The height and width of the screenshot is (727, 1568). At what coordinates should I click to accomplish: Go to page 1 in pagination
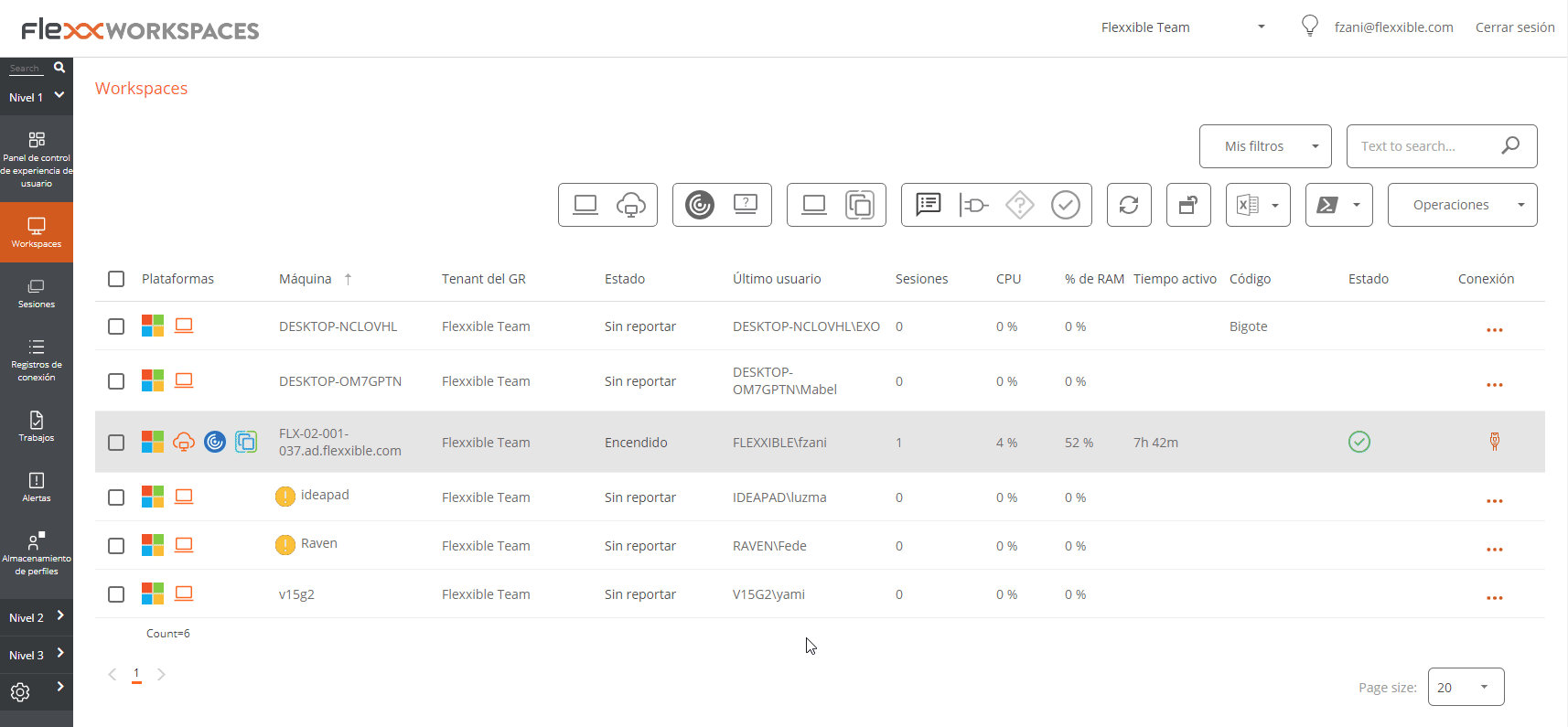click(136, 674)
